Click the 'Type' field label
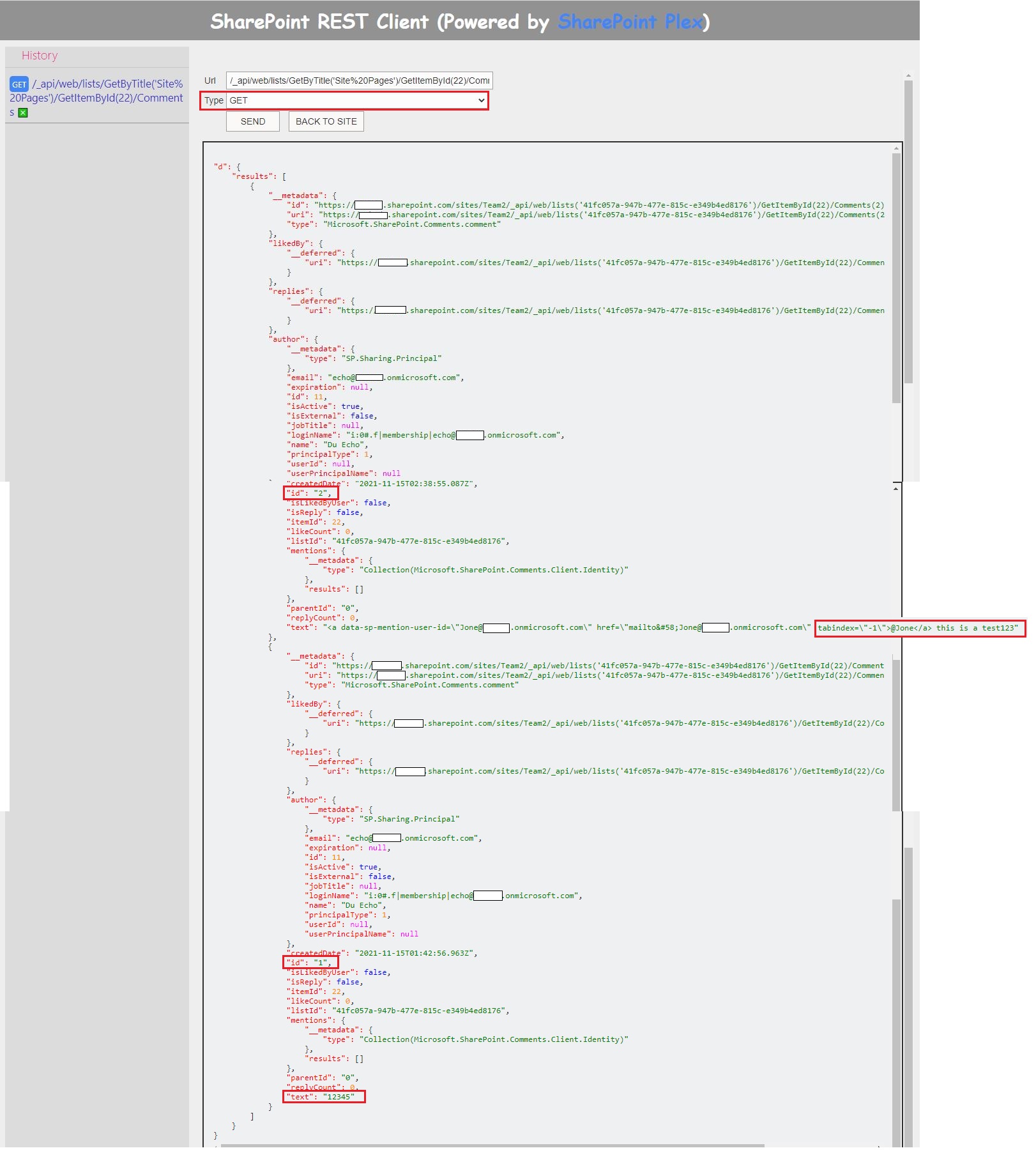 click(214, 100)
